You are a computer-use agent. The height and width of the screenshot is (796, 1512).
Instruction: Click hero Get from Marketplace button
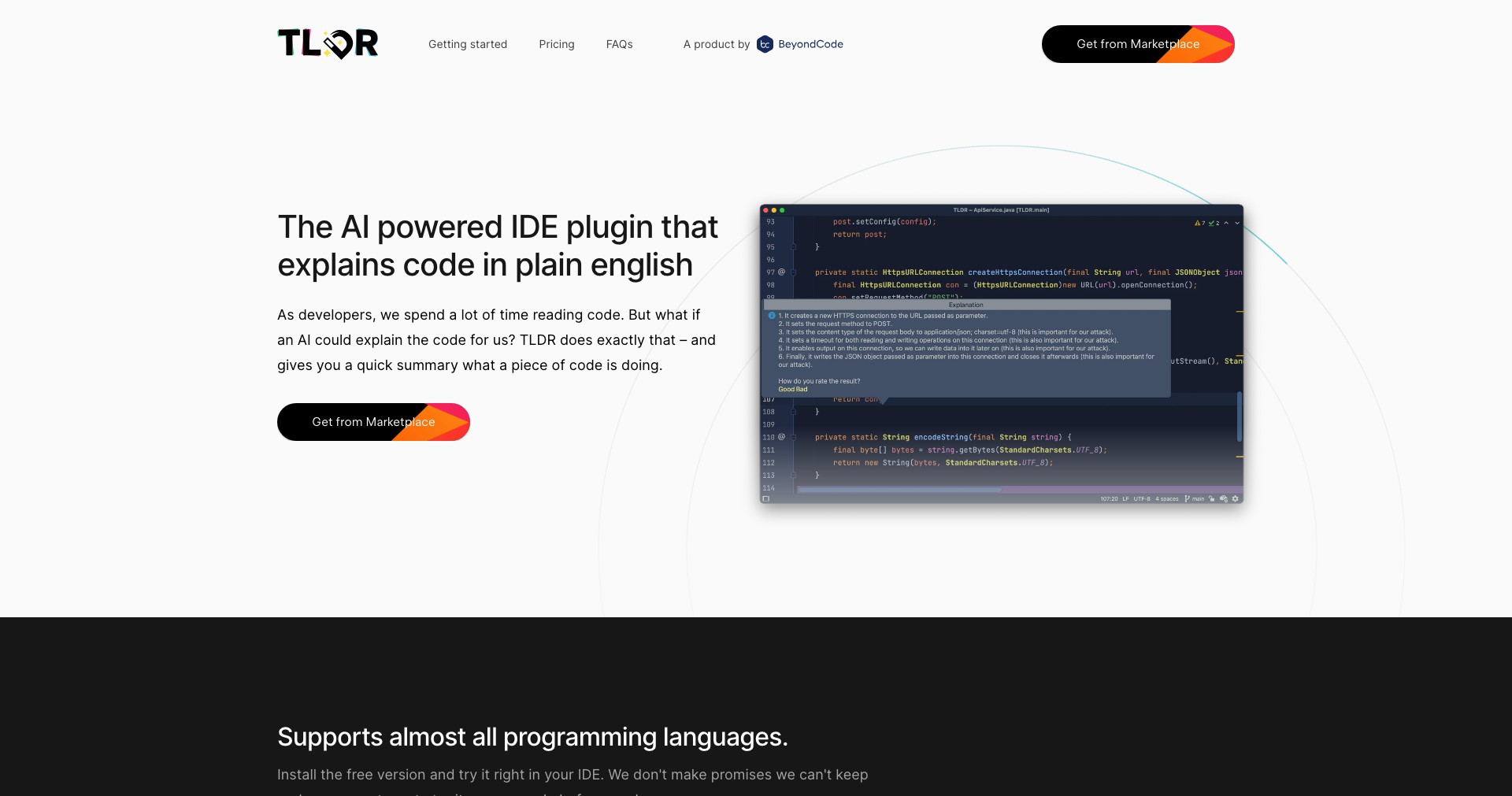pos(373,422)
